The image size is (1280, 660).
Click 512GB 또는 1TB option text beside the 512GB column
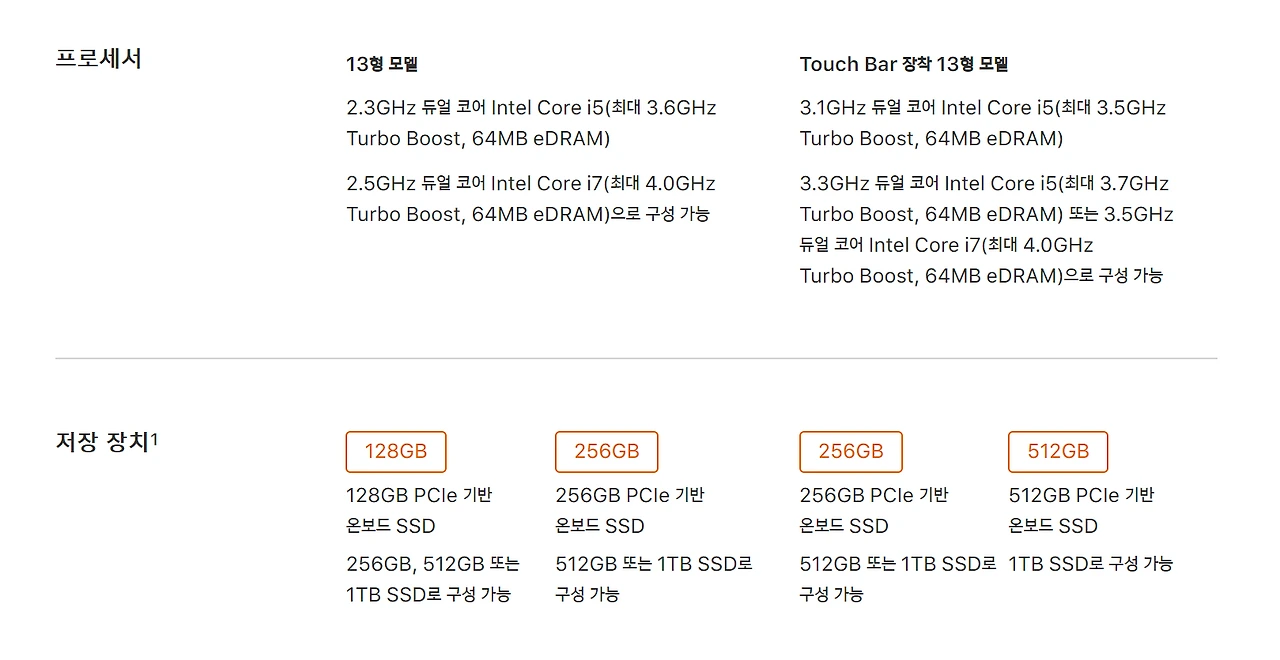click(x=898, y=579)
